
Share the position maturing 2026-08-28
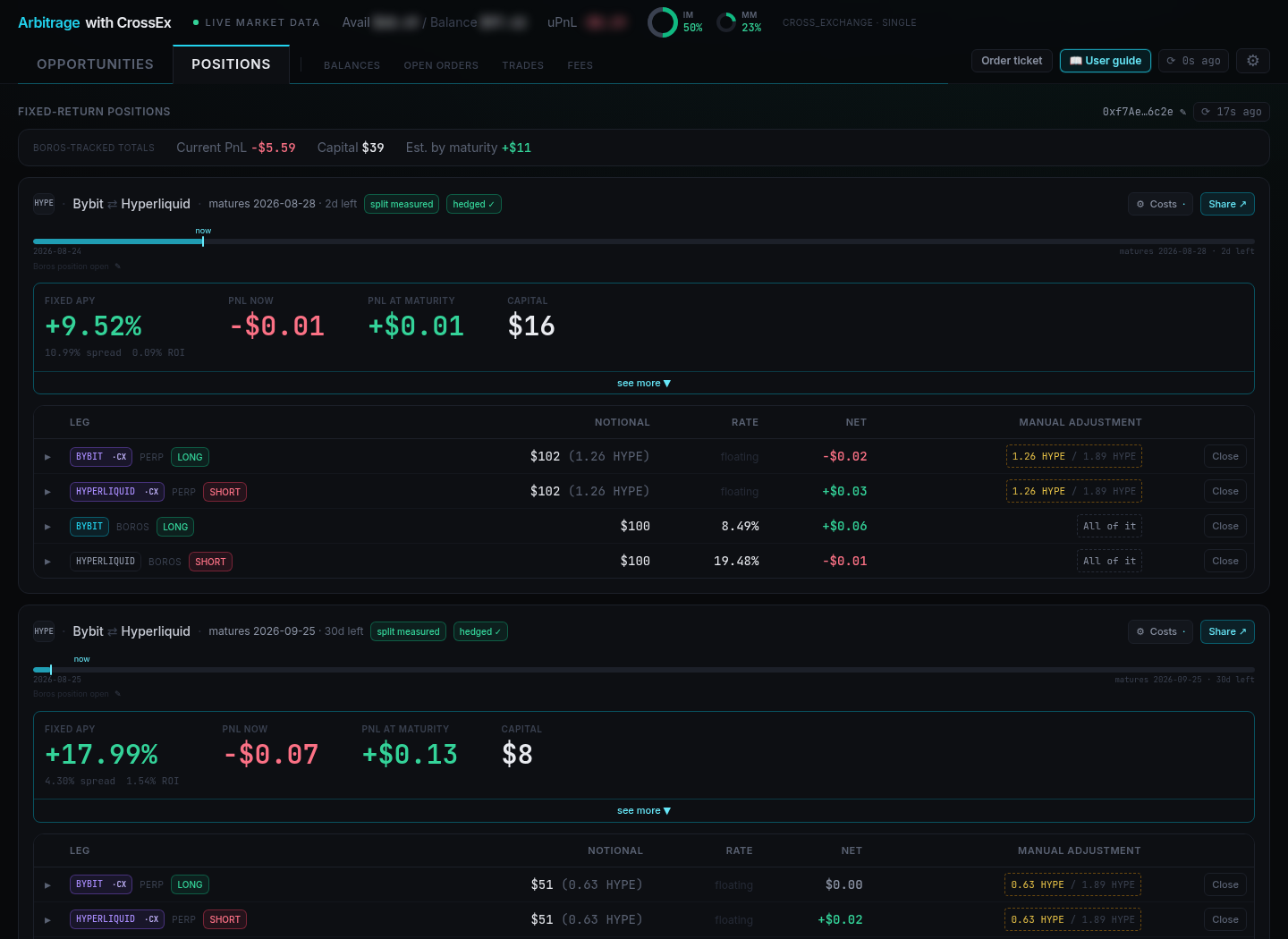(x=1227, y=204)
